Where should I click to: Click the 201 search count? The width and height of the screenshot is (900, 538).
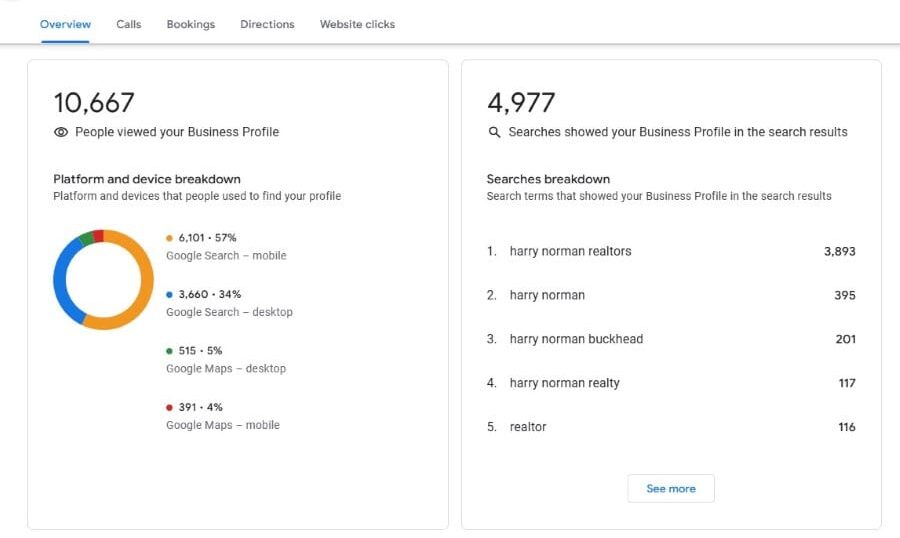click(x=845, y=339)
